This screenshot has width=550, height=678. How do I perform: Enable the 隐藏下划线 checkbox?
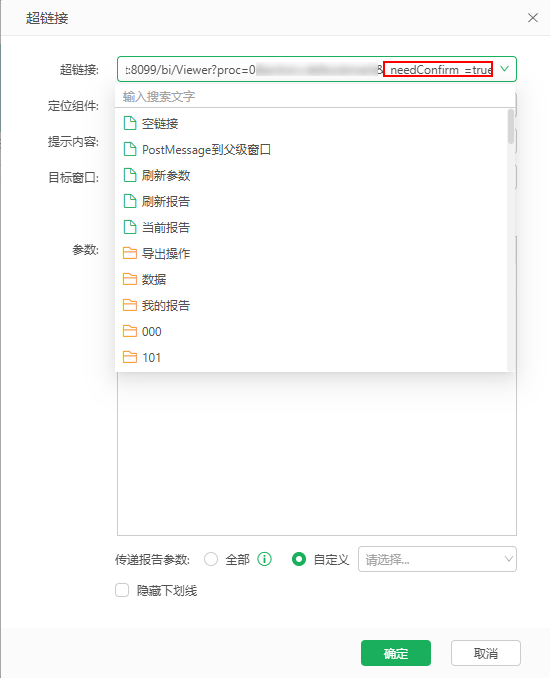coord(122,590)
